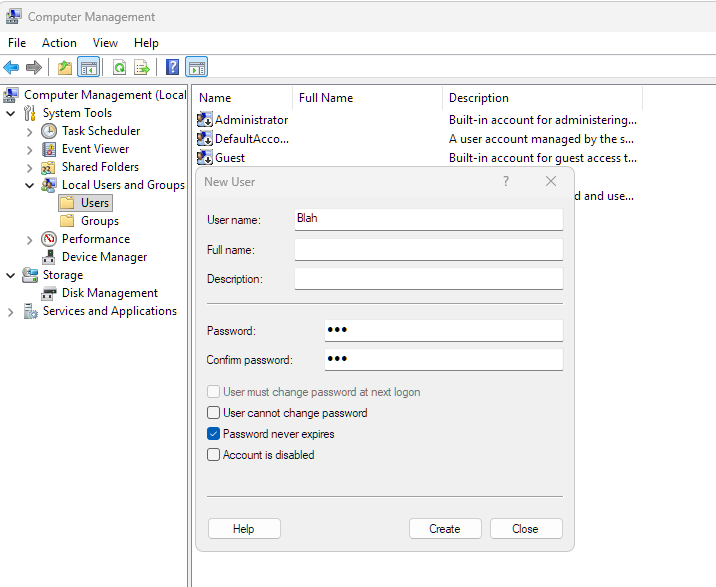The image size is (716, 587).
Task: Click the Up one level folder icon
Action: (x=65, y=68)
